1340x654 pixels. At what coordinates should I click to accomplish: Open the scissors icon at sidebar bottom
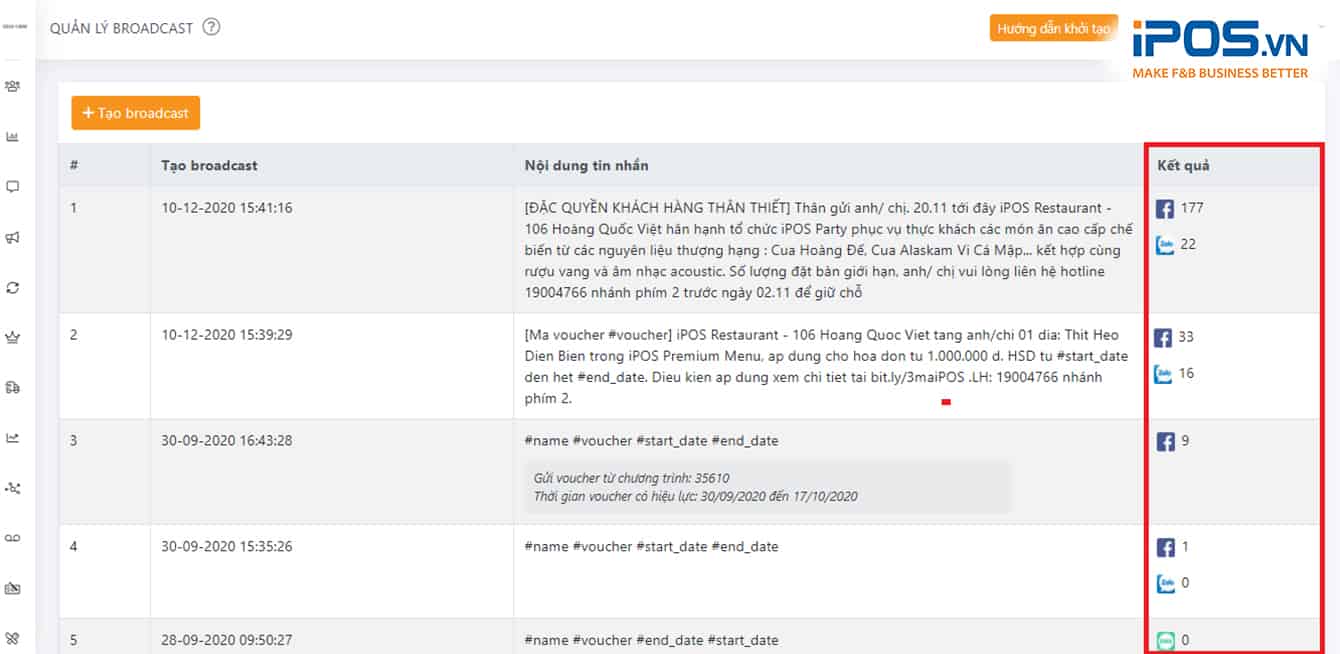(x=11, y=633)
